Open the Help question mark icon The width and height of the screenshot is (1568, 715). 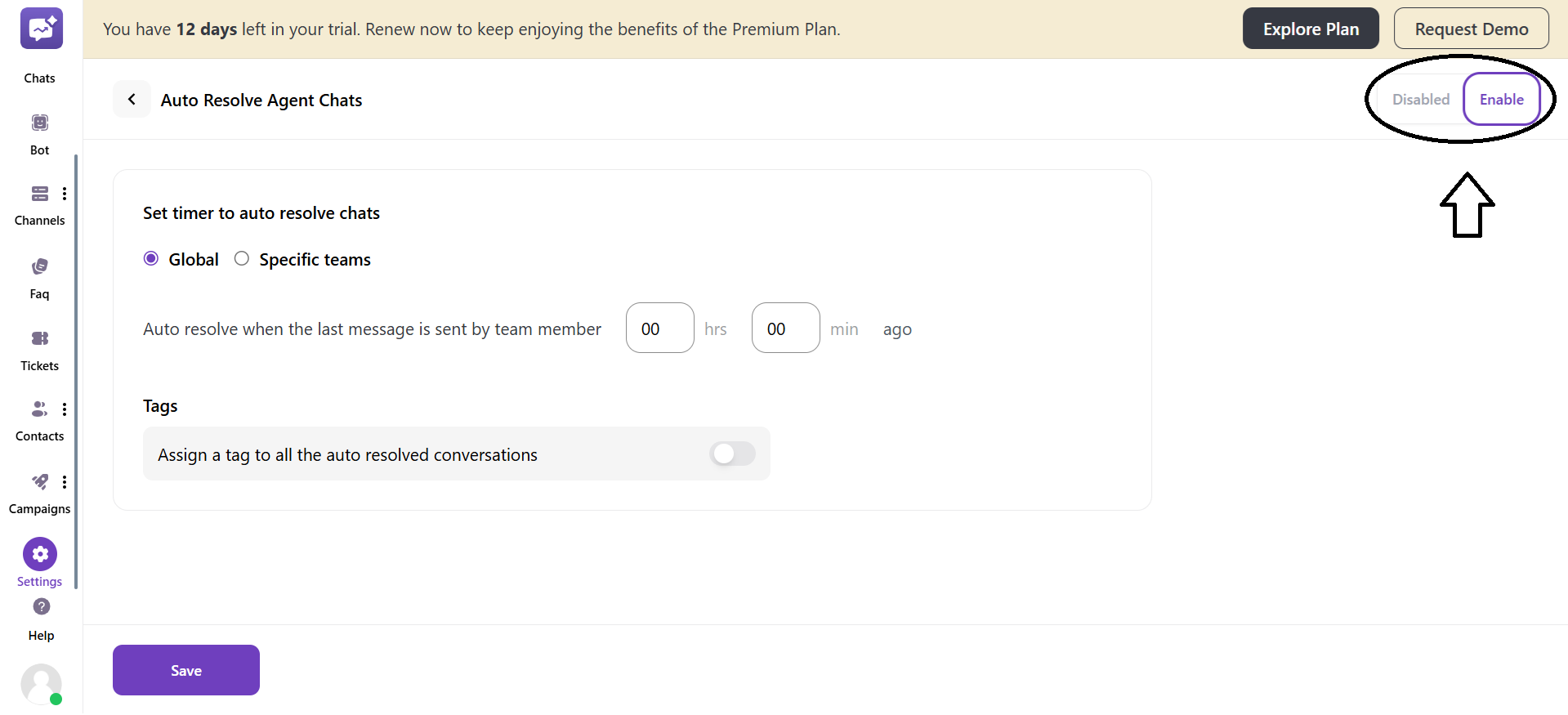pyautogui.click(x=41, y=606)
